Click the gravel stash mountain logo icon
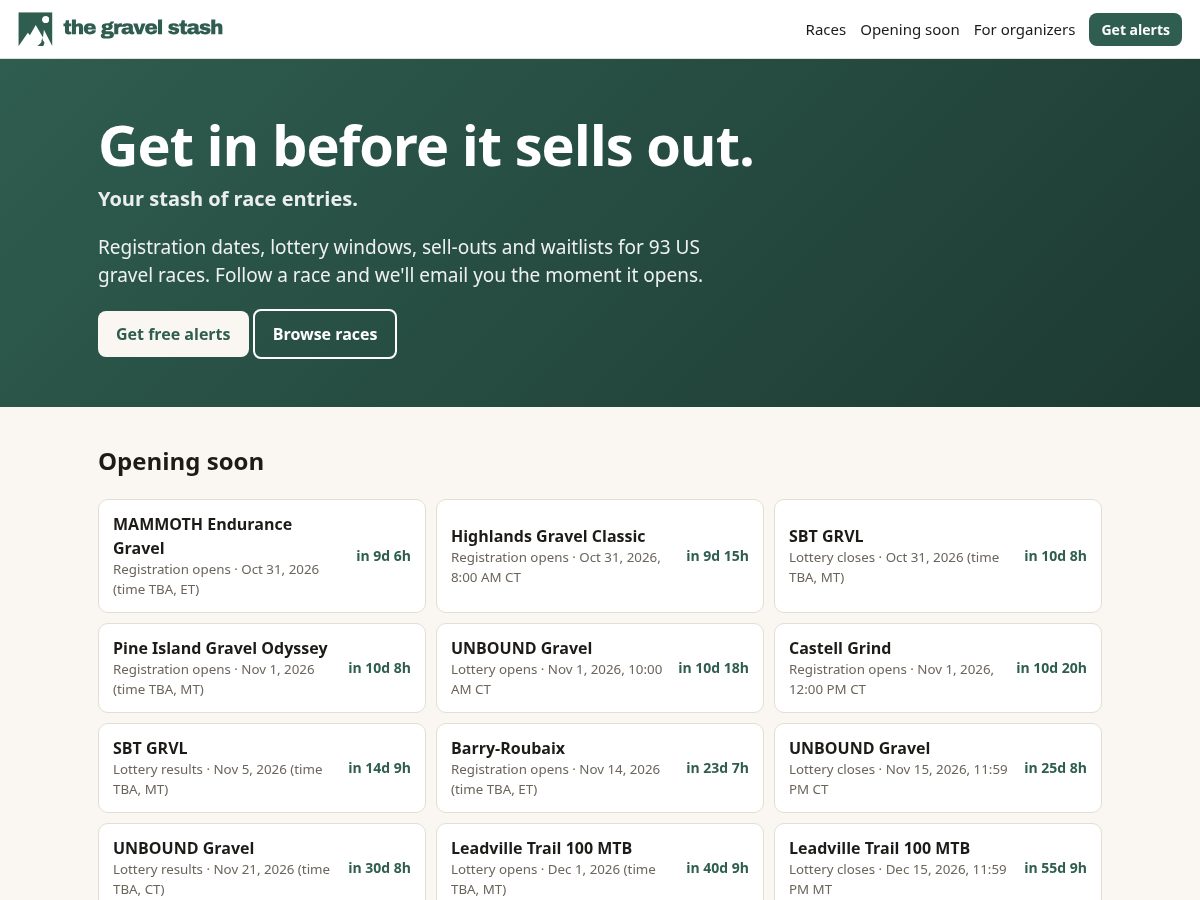The width and height of the screenshot is (1200, 900). point(35,29)
